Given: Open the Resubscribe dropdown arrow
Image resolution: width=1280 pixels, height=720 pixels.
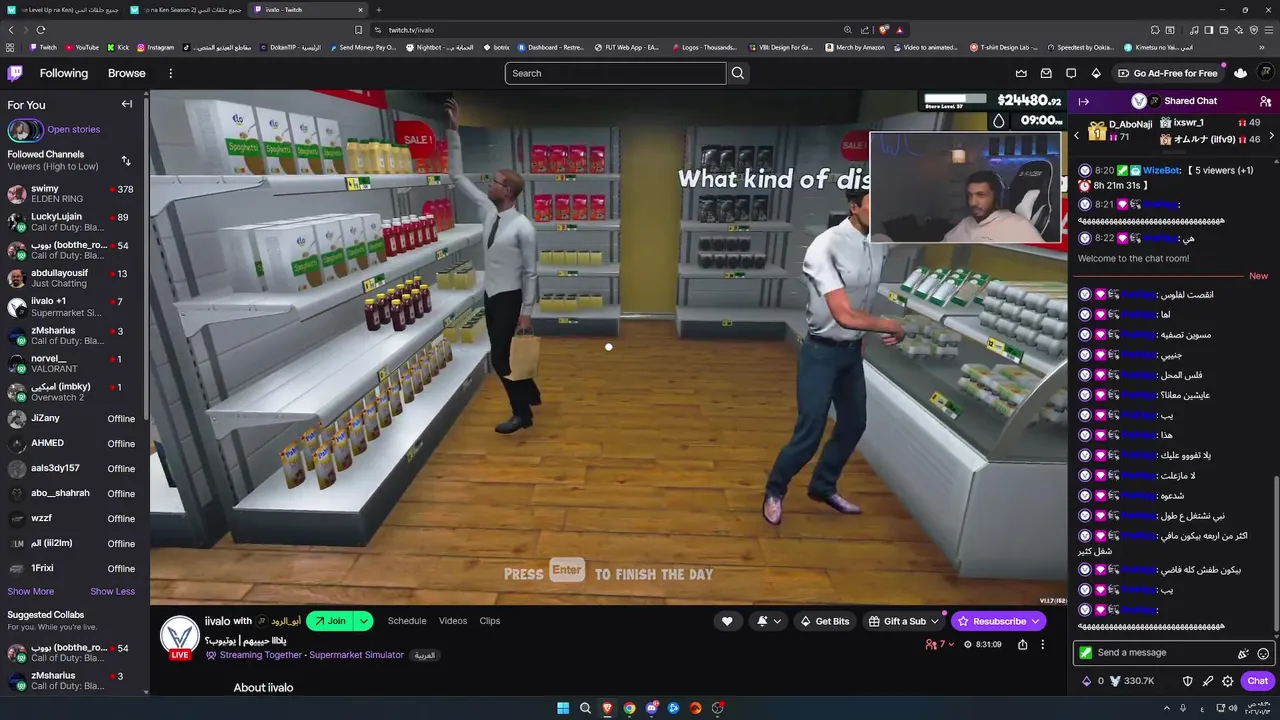Looking at the screenshot, I should [1037, 621].
